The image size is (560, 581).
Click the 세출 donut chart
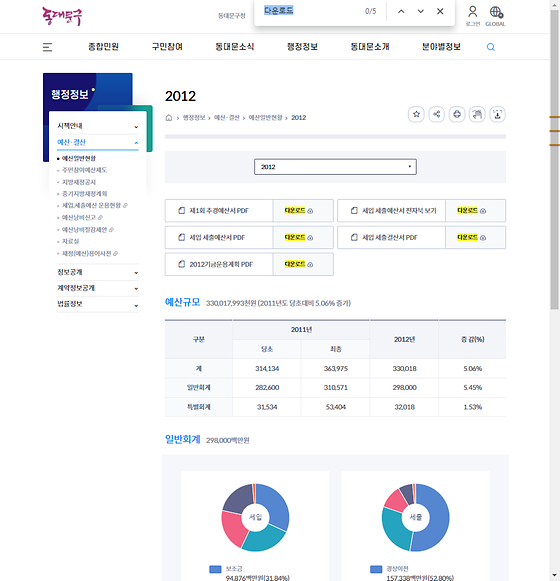click(415, 517)
